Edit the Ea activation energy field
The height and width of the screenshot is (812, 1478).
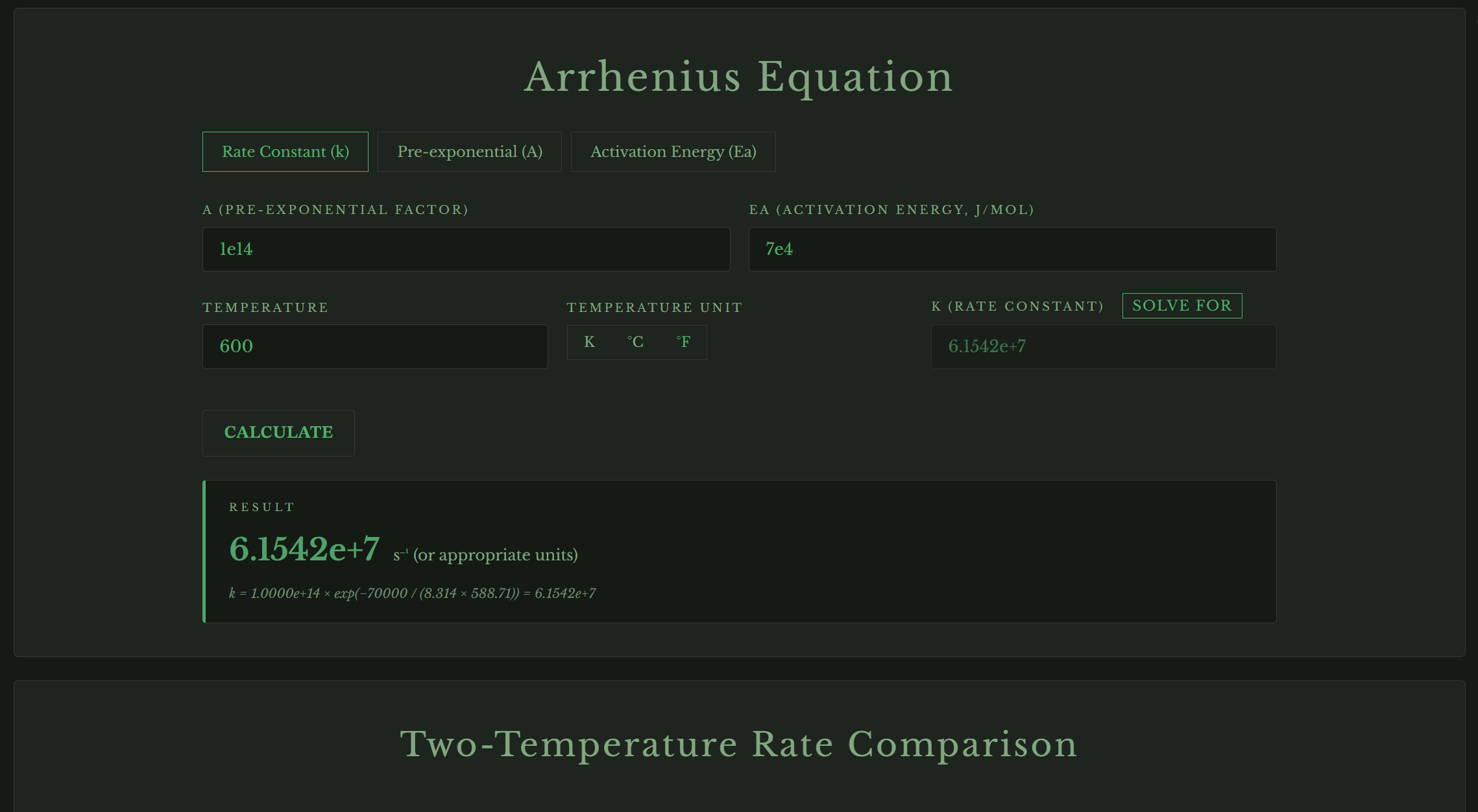click(1013, 249)
